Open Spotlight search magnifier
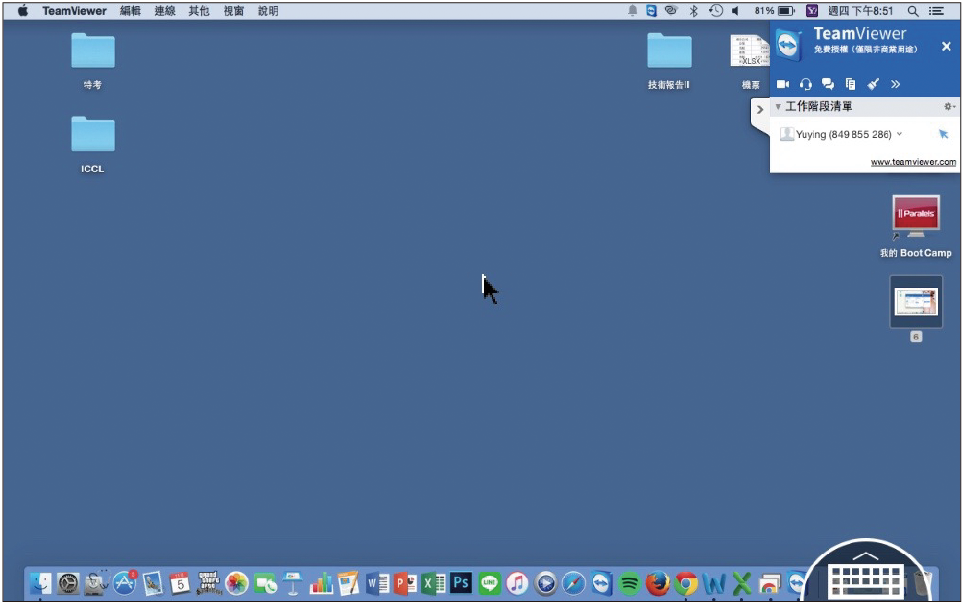Screen dimensions: 965x606 913,11
